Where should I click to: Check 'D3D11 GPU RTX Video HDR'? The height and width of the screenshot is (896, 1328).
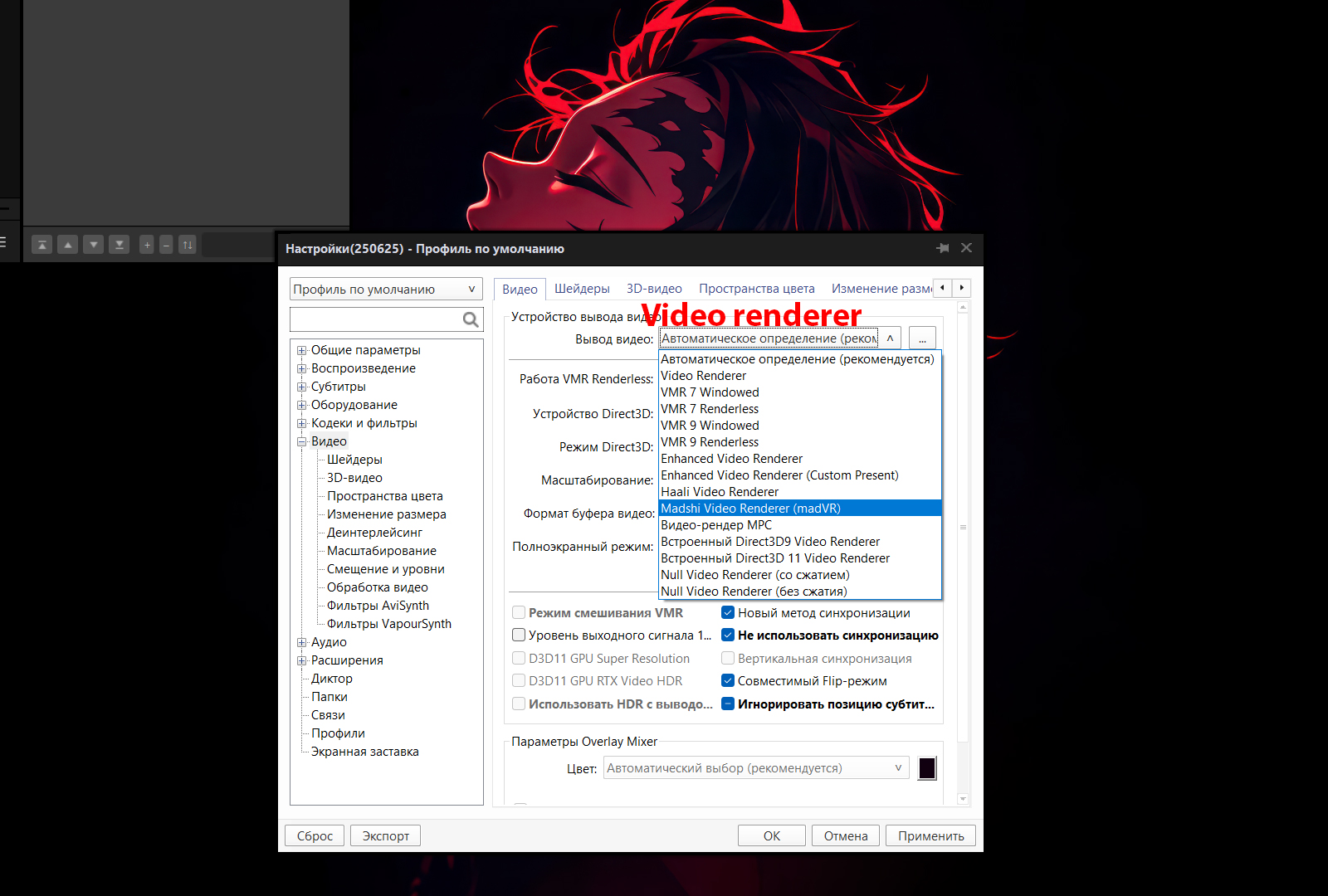click(519, 681)
